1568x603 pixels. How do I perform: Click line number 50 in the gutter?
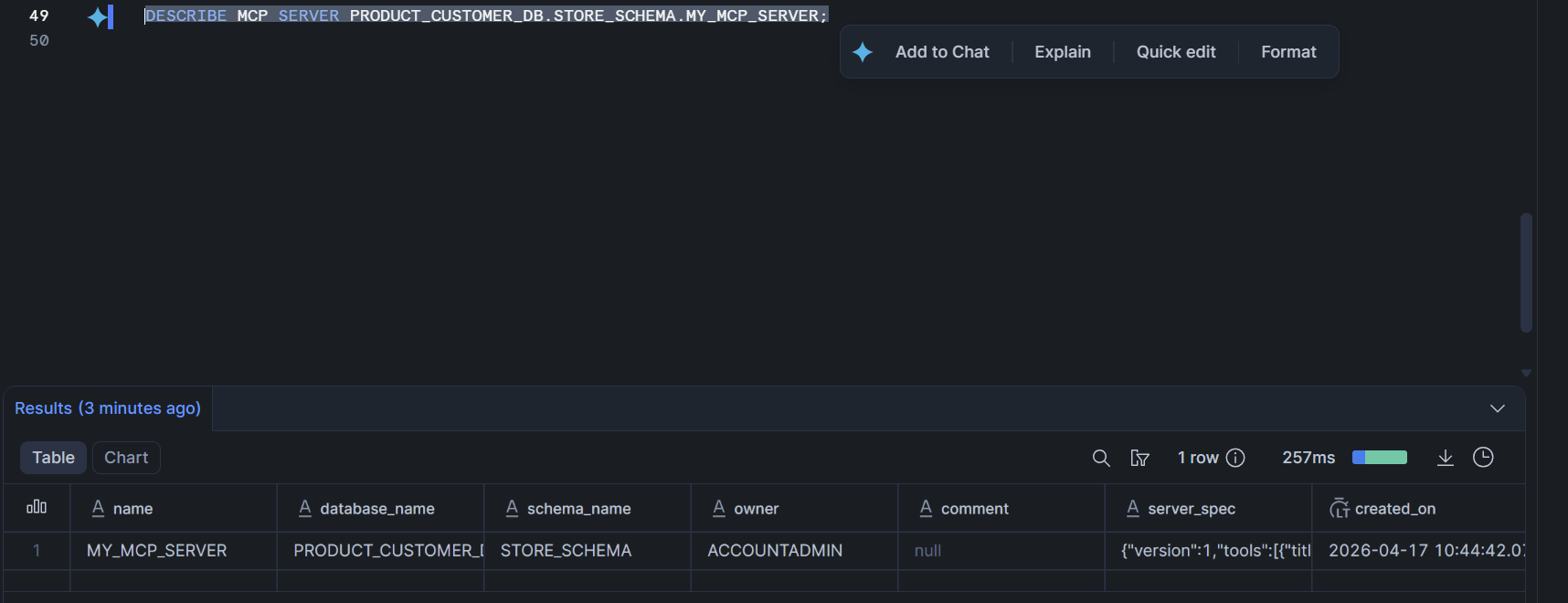click(39, 40)
